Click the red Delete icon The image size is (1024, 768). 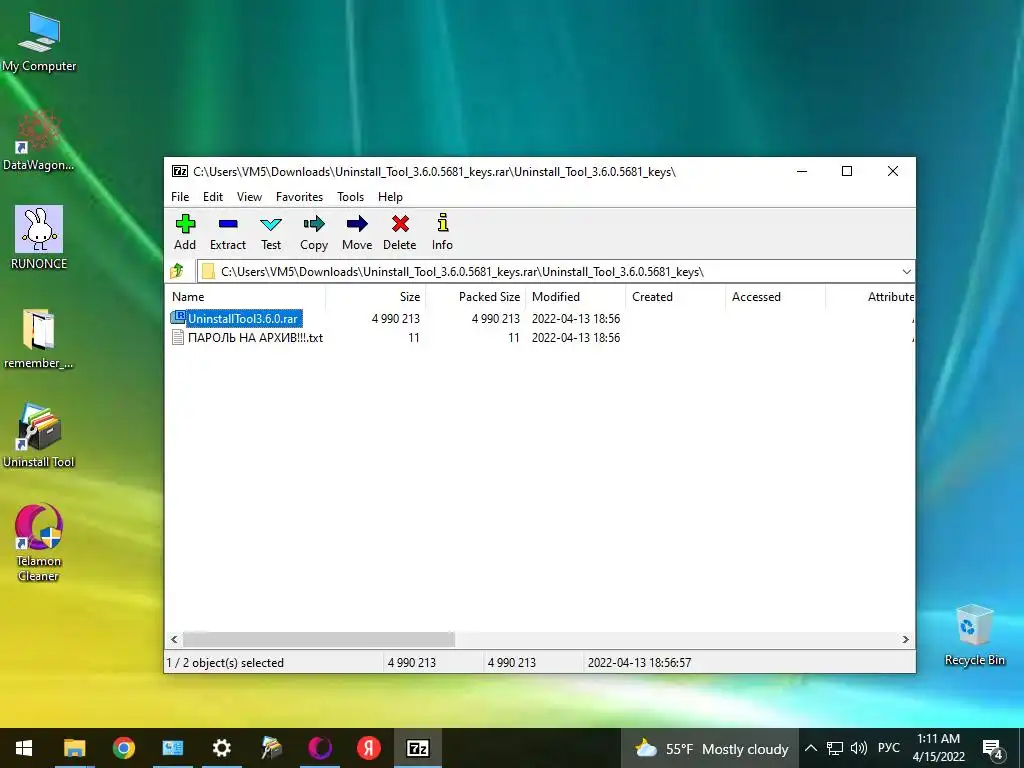[400, 225]
